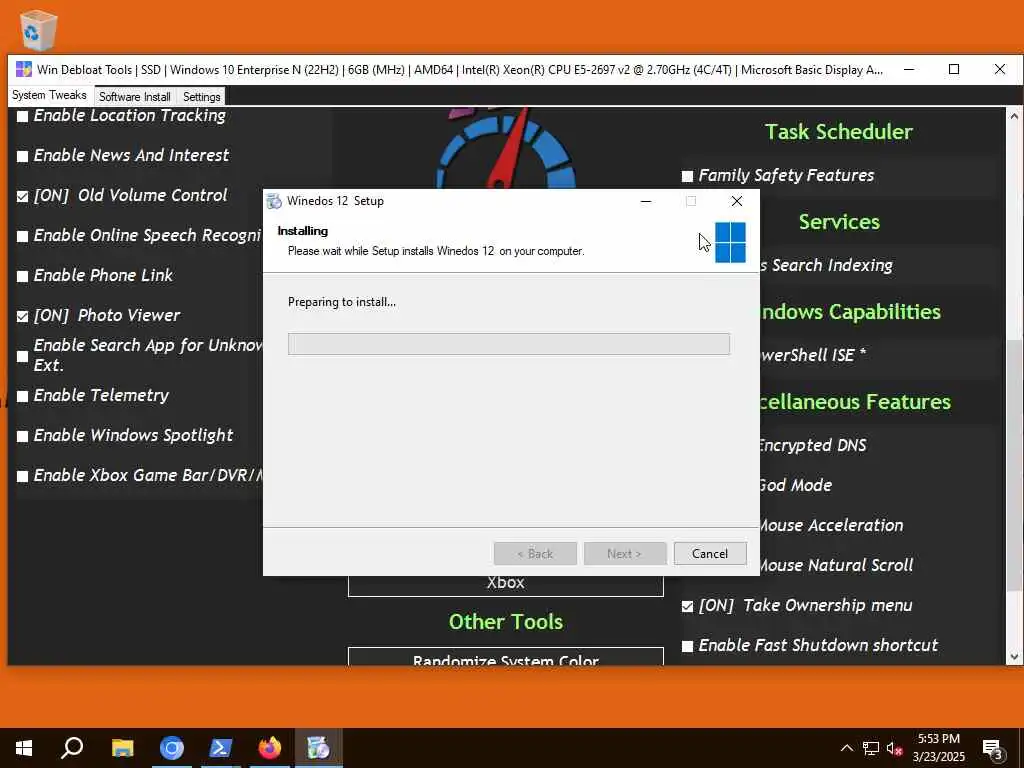Image resolution: width=1024 pixels, height=768 pixels.
Task: Open the Recycle Bin desktop icon
Action: tap(38, 29)
